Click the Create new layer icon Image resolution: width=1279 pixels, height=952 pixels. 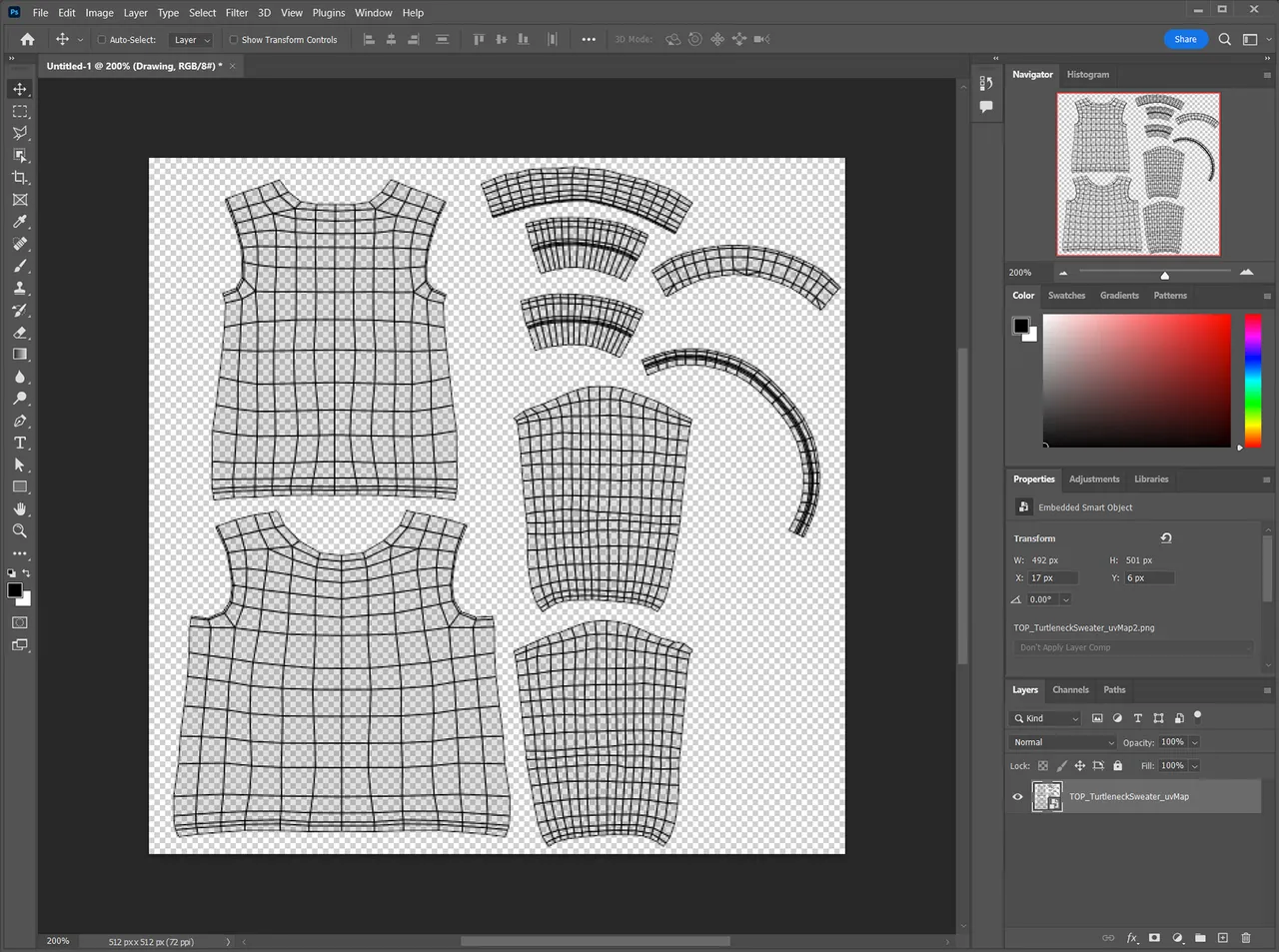click(x=1223, y=938)
